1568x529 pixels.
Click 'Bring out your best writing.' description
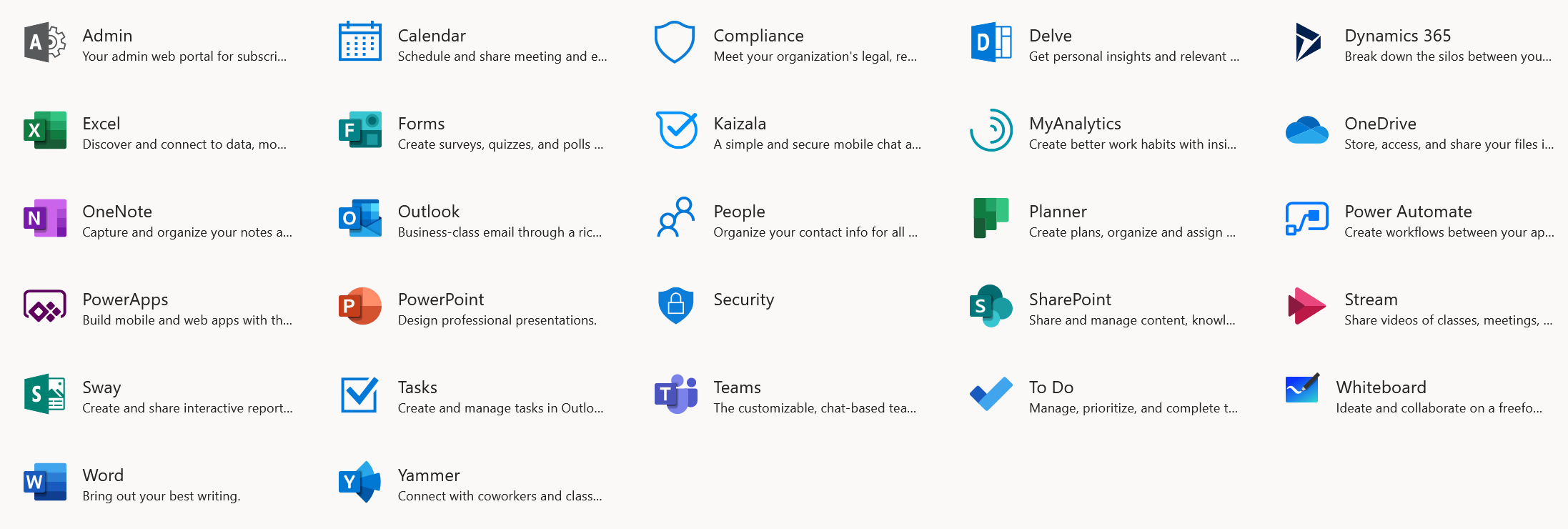point(162,496)
